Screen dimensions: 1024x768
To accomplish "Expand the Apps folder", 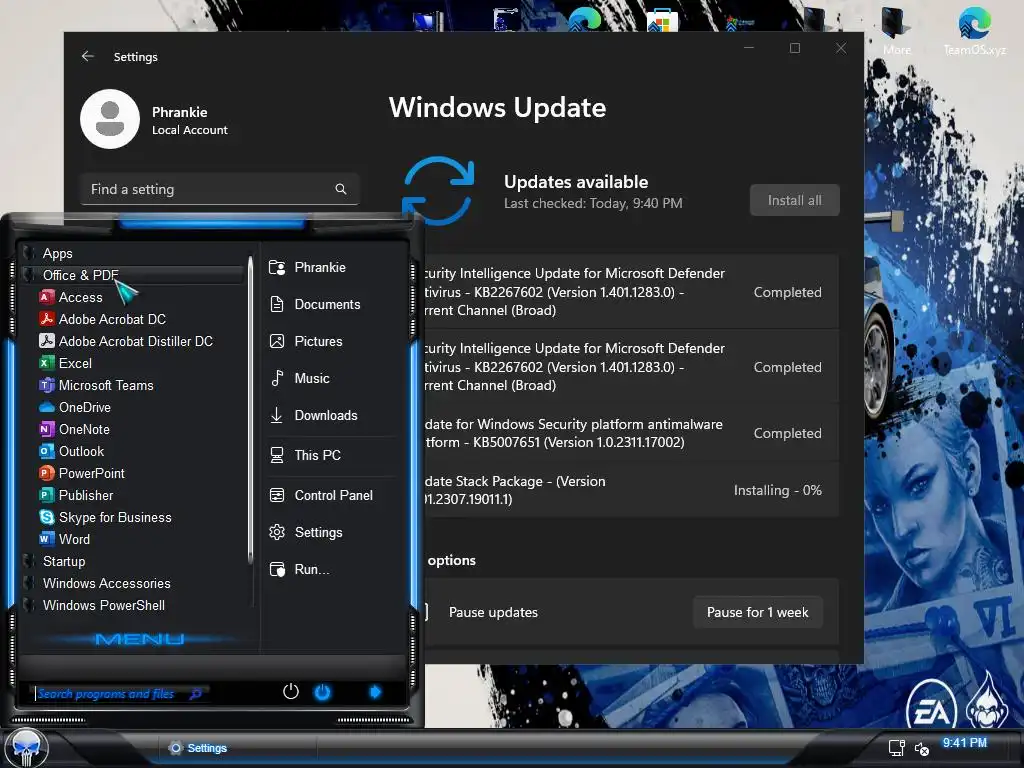I will pyautogui.click(x=57, y=253).
